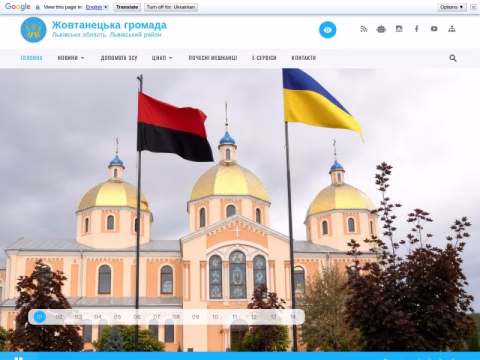Select slide 03 in slider pagination

78,317
